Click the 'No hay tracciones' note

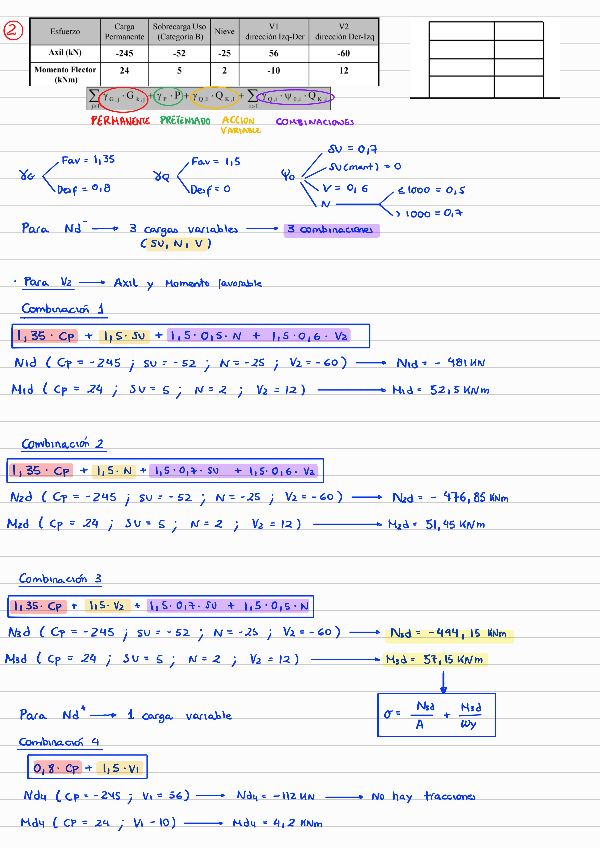(423, 797)
